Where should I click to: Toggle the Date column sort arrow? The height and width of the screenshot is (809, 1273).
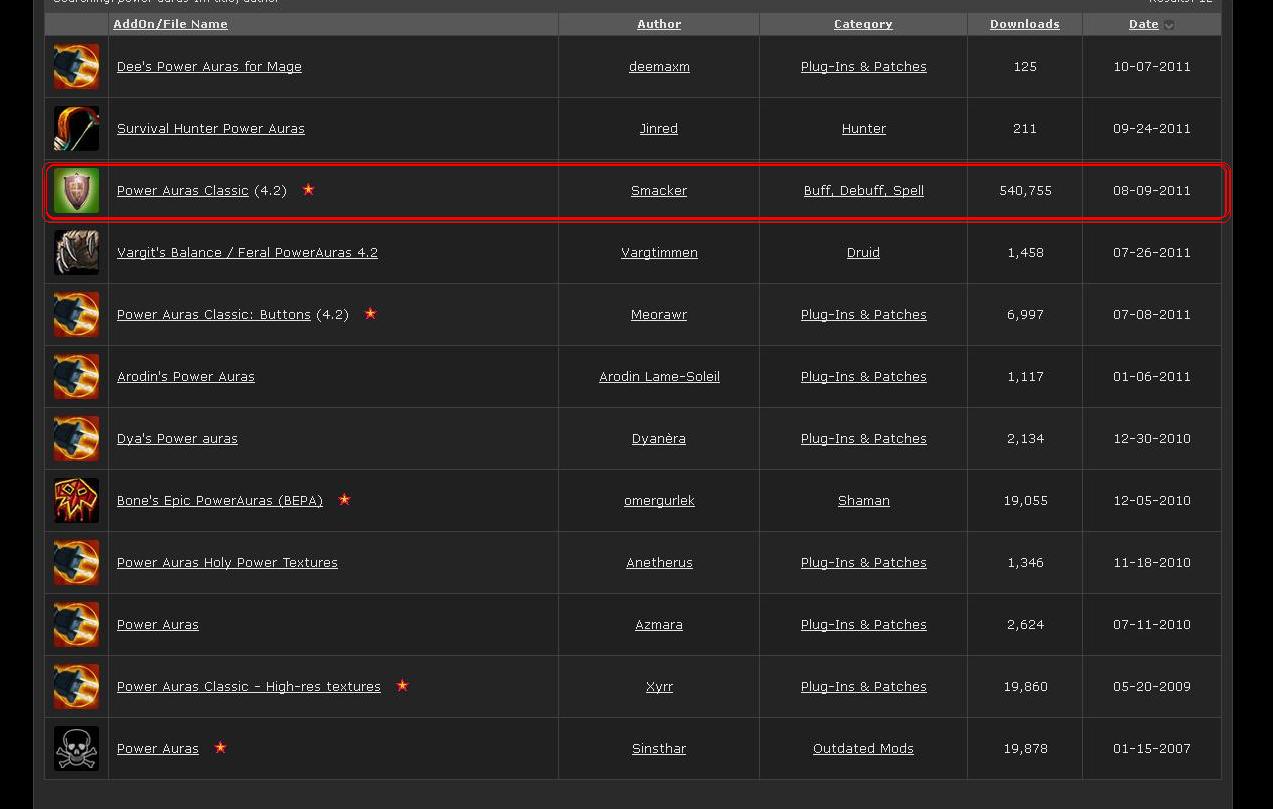1169,25
